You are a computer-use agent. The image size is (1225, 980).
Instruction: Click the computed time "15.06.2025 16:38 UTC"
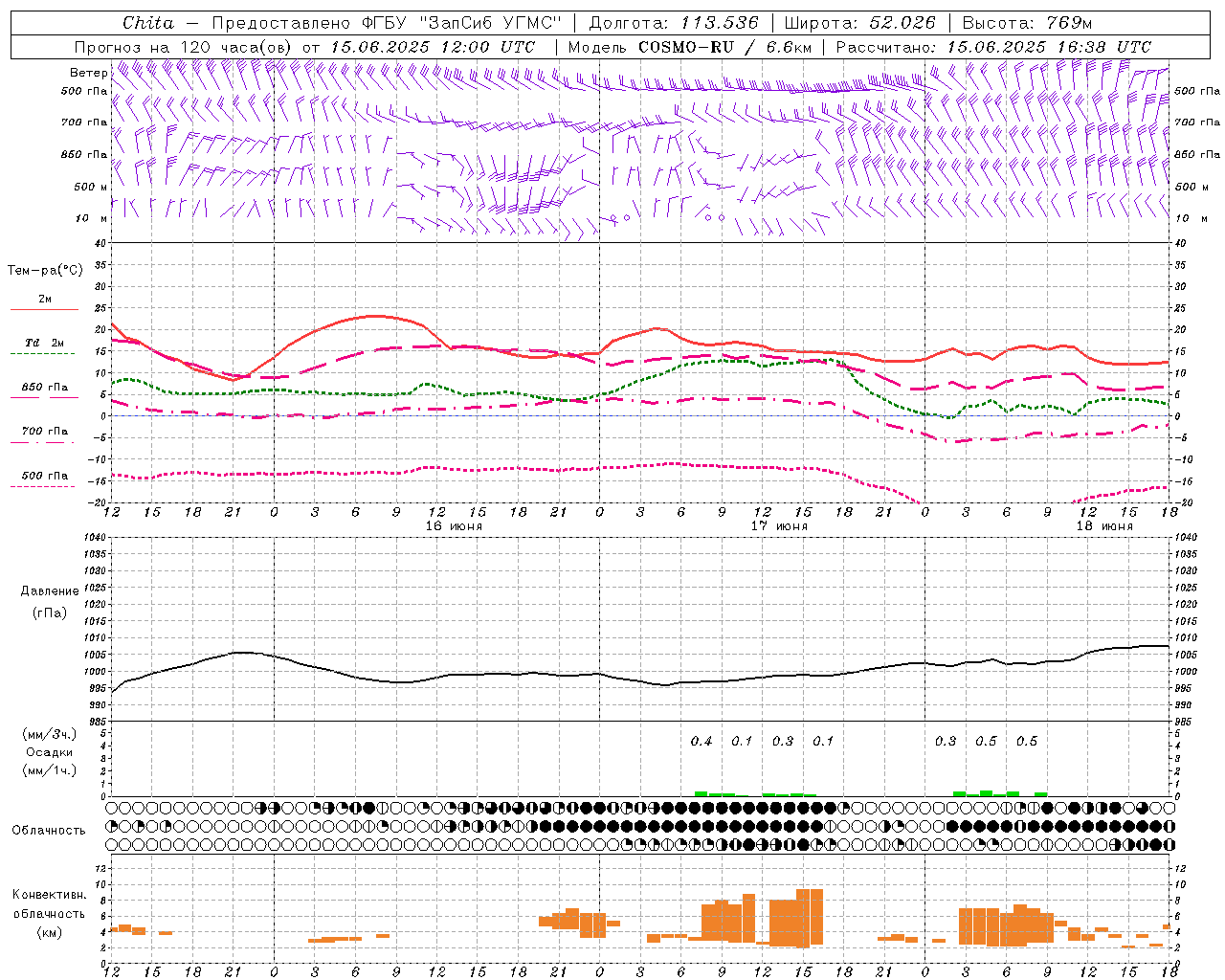coord(1049,46)
